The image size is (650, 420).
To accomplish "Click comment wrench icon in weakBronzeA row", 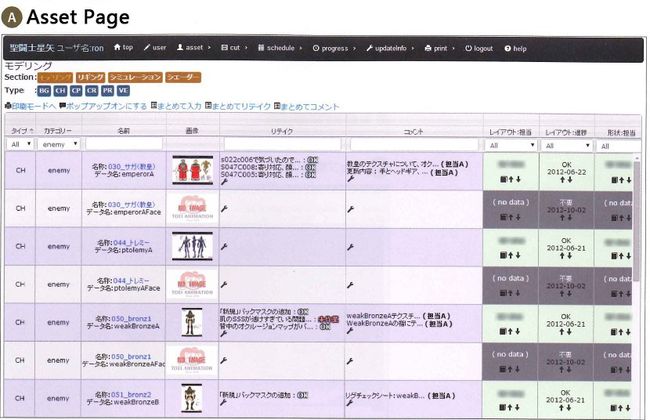I will (350, 331).
